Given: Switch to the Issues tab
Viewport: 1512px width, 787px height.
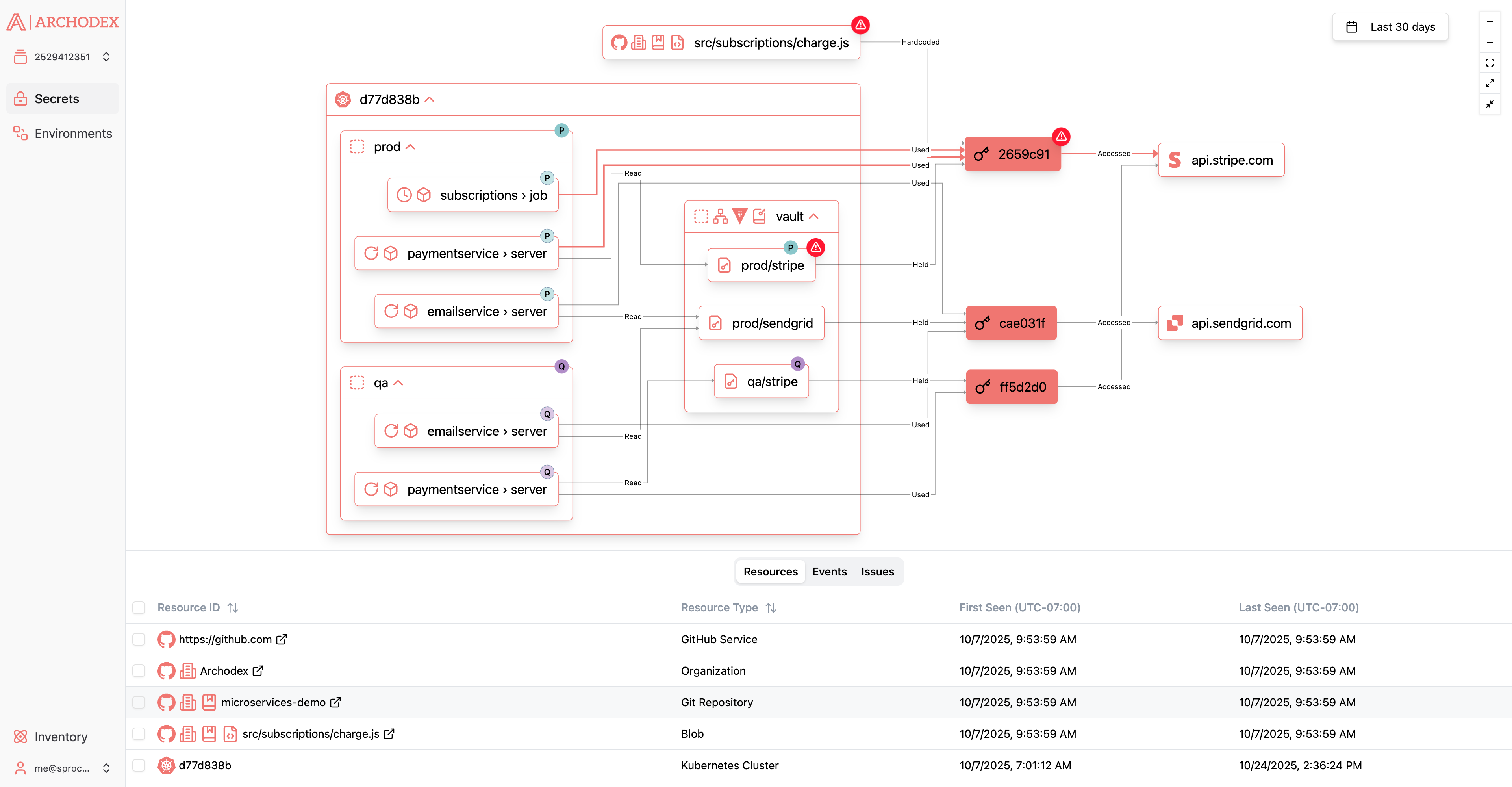Looking at the screenshot, I should [878, 571].
